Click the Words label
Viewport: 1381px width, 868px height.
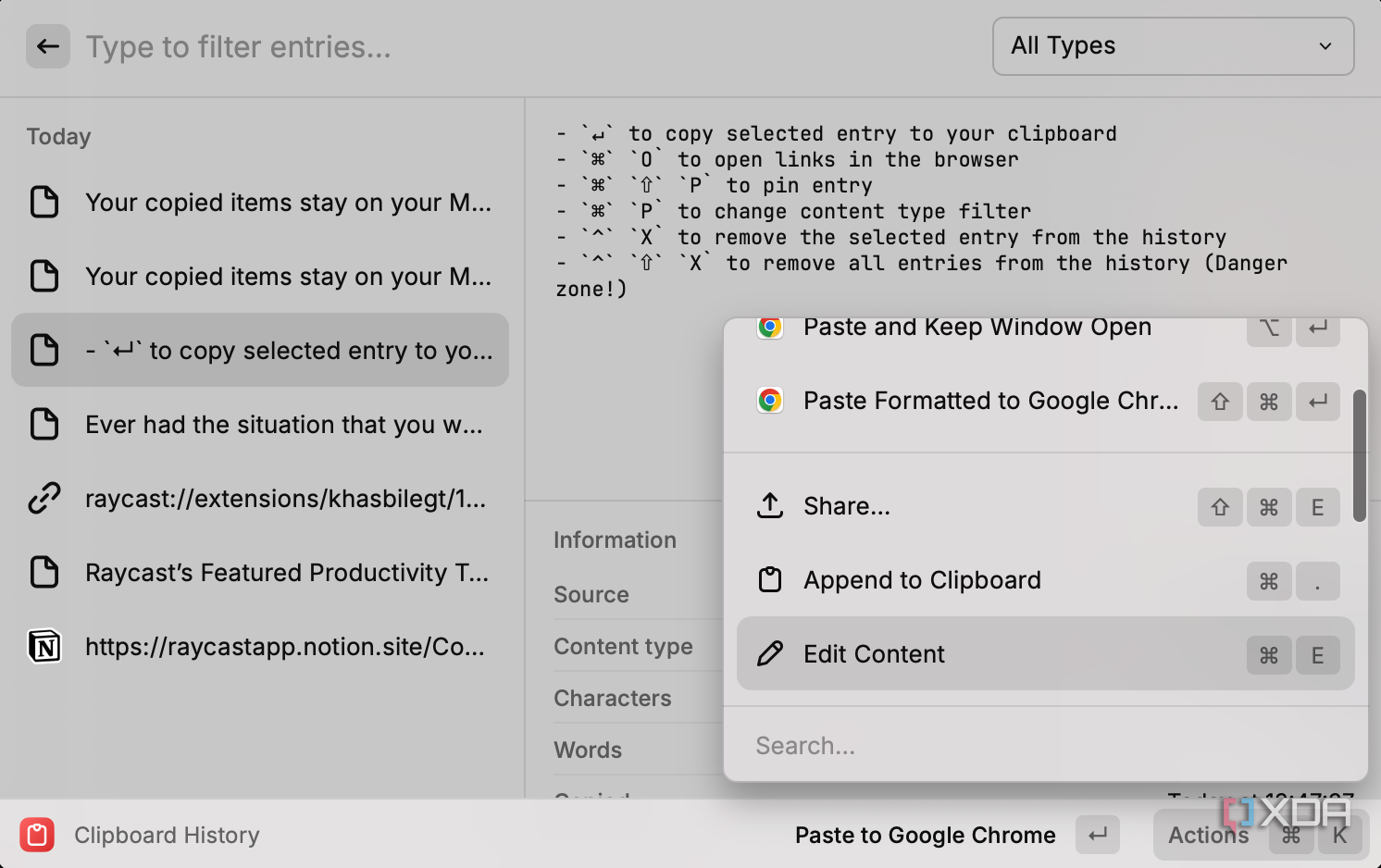click(588, 750)
